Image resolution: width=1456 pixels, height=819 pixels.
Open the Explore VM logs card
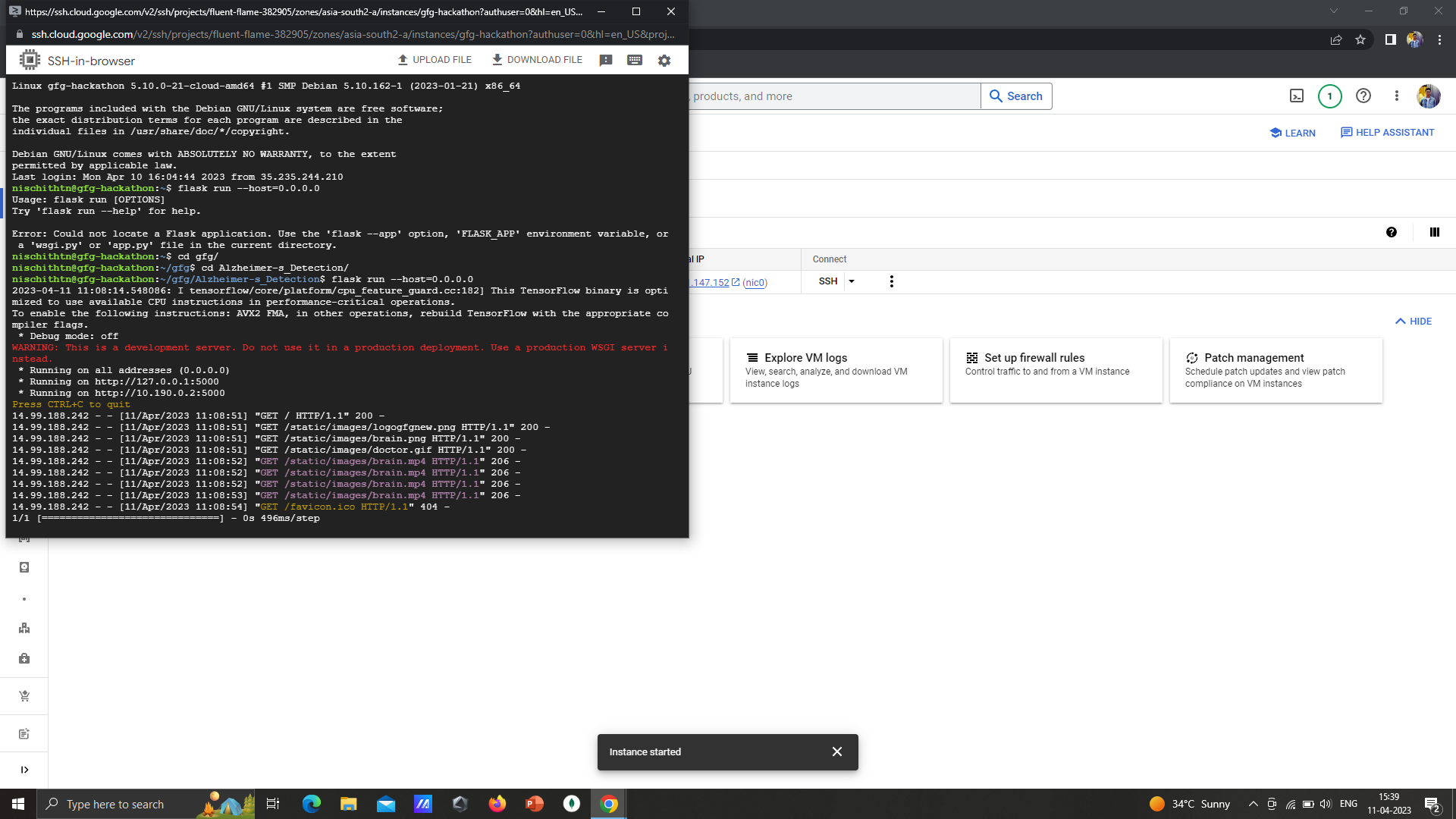[x=836, y=371]
